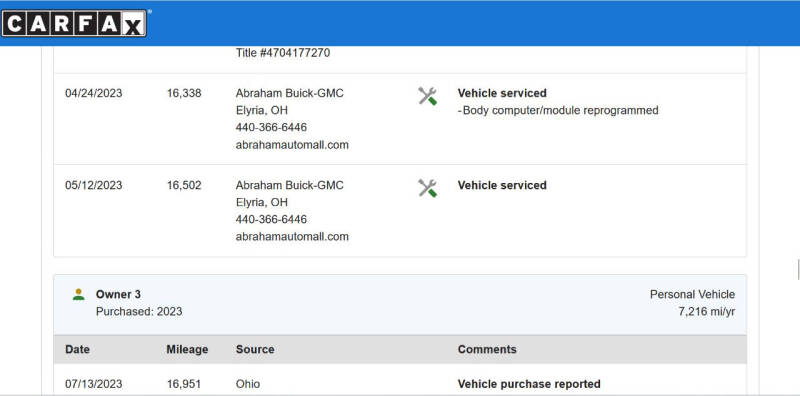This screenshot has height=396, width=800.
Task: Click phone 440-366-6446 in 04/24/2023 row
Action: 271,128
